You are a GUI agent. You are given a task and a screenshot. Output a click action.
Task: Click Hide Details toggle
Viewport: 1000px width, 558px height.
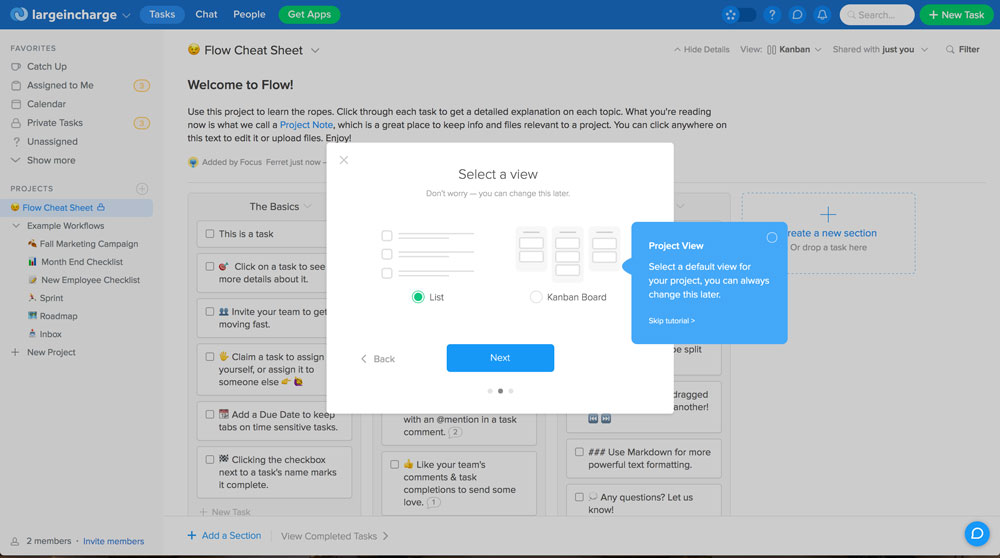coord(702,49)
